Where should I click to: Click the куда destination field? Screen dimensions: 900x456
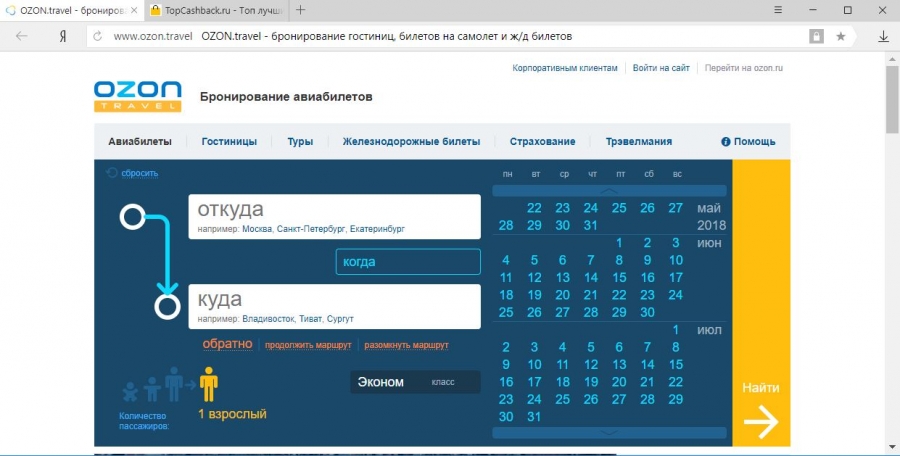[335, 306]
